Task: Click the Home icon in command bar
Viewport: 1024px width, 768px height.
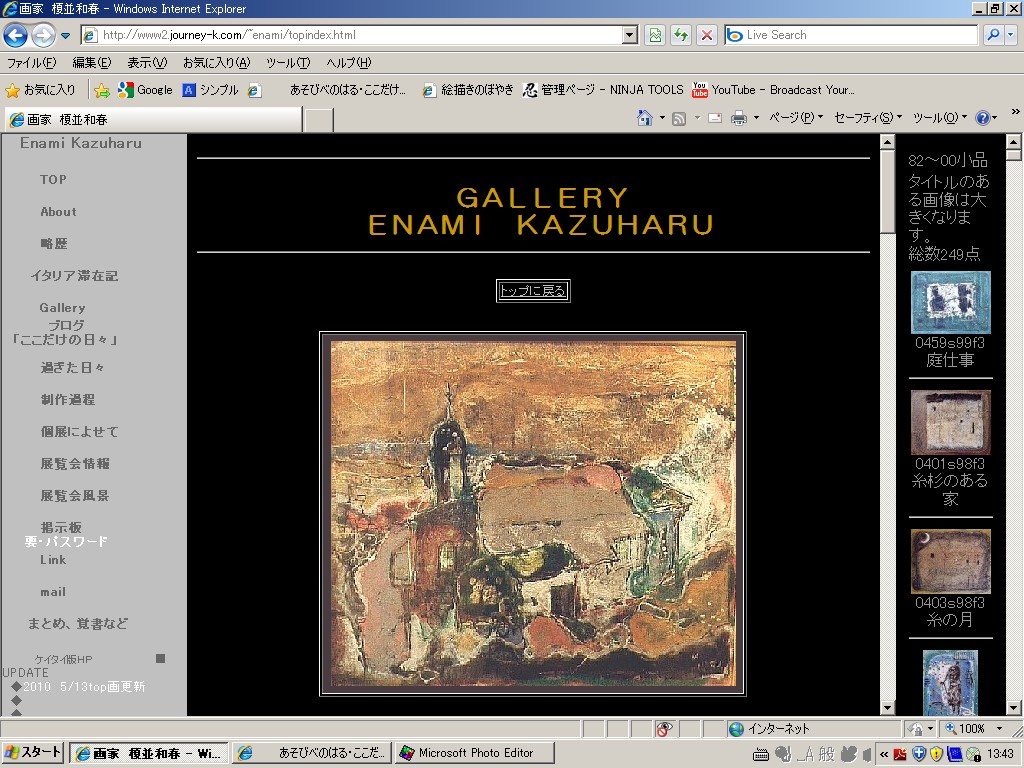Action: 645,118
